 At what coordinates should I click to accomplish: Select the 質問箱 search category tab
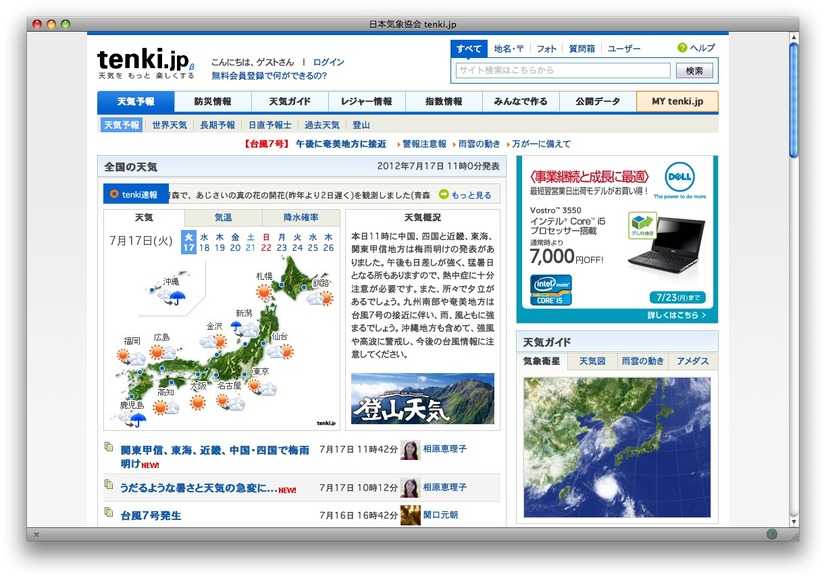[582, 48]
